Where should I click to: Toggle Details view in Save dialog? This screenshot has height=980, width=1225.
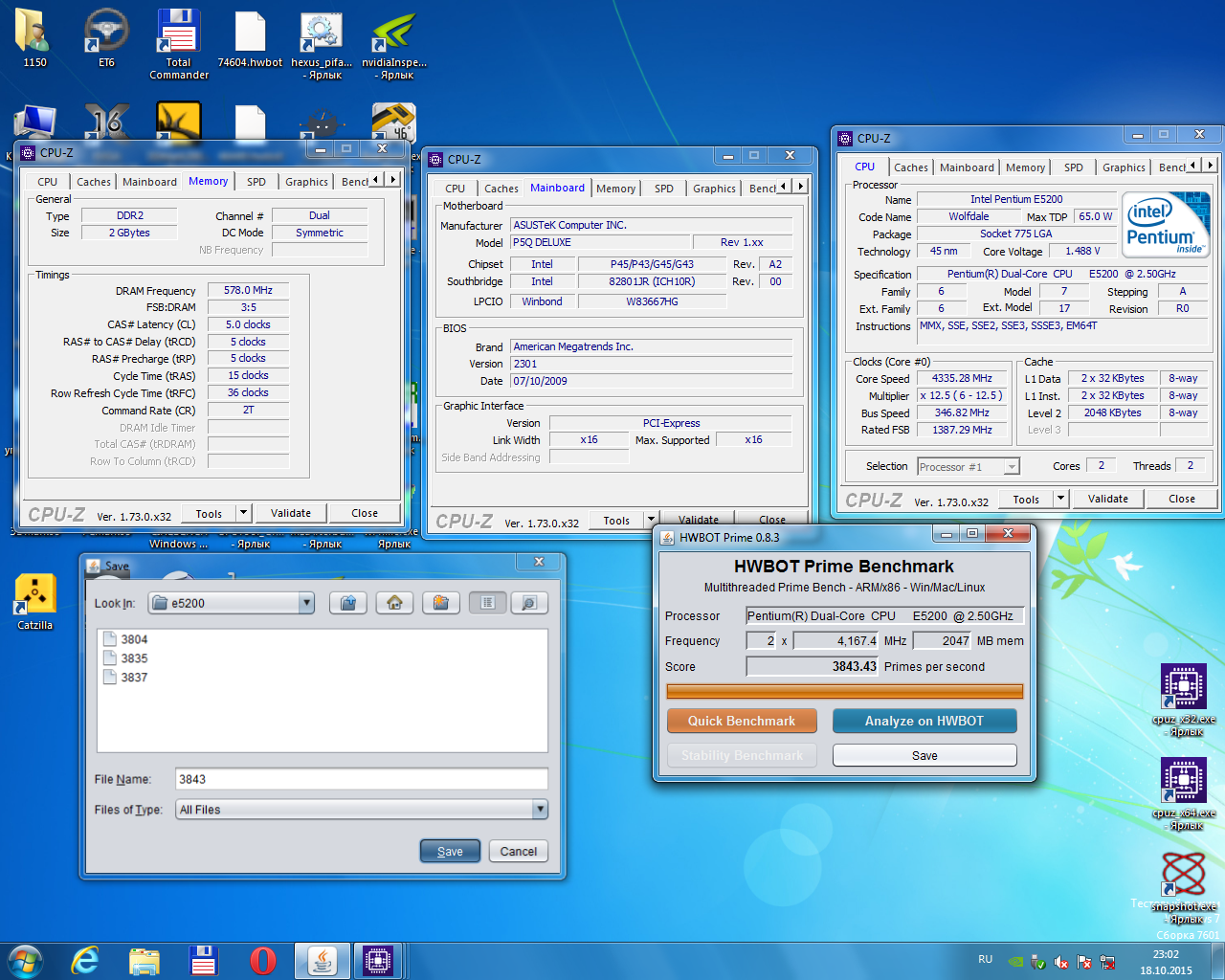529,603
